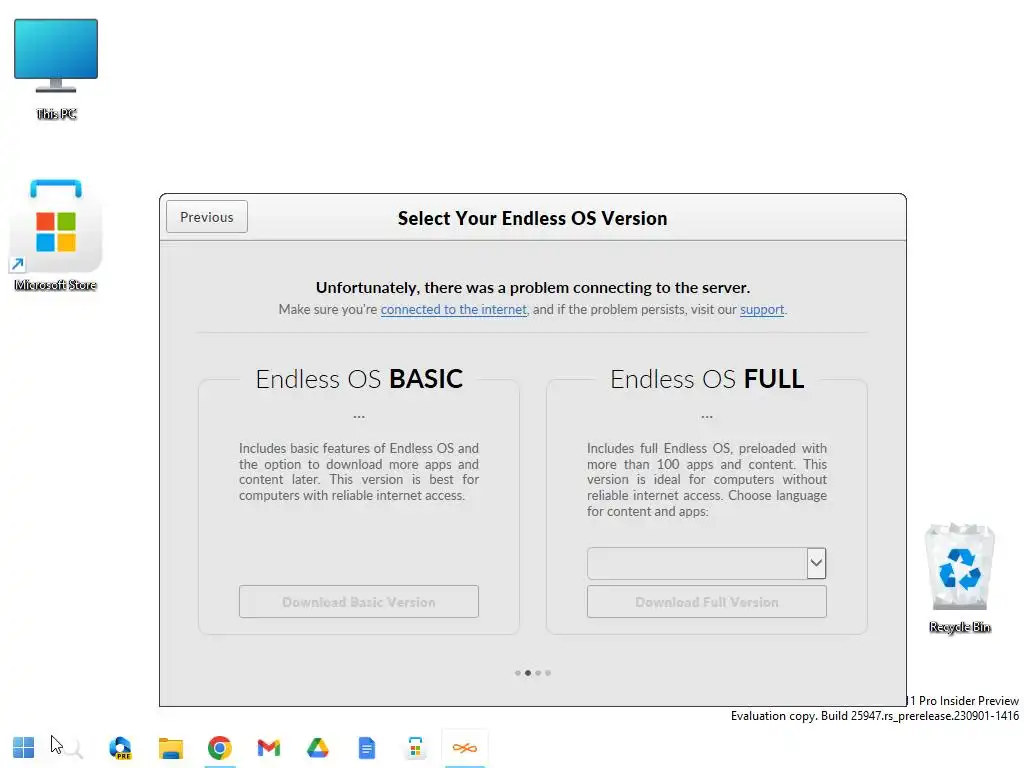This screenshot has width=1024, height=768.
Task: Open Google Docs from taskbar
Action: pyautogui.click(x=367, y=748)
